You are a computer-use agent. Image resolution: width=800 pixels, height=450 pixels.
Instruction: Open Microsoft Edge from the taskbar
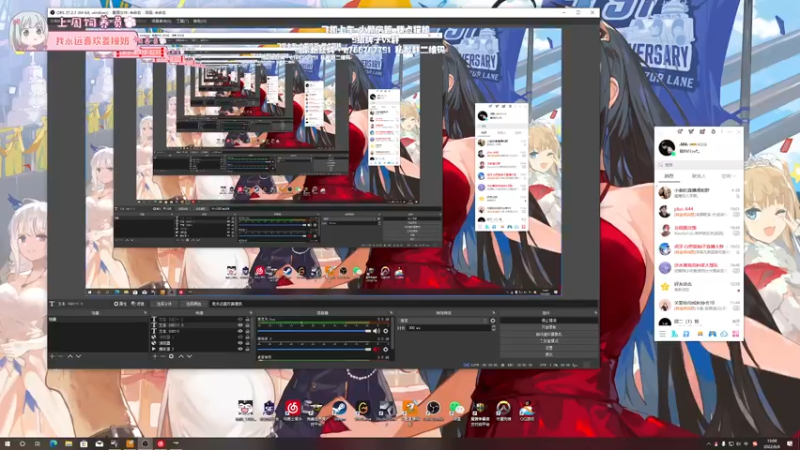[53, 444]
